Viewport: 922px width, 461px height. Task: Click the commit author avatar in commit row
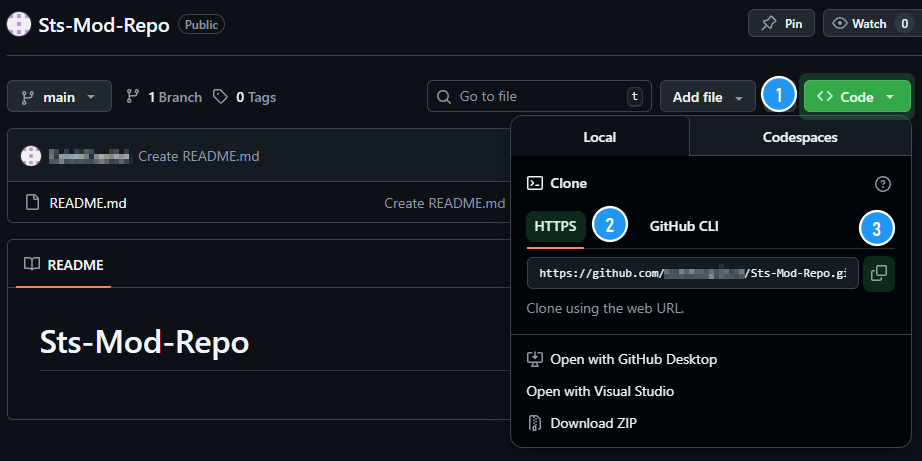click(x=31, y=156)
